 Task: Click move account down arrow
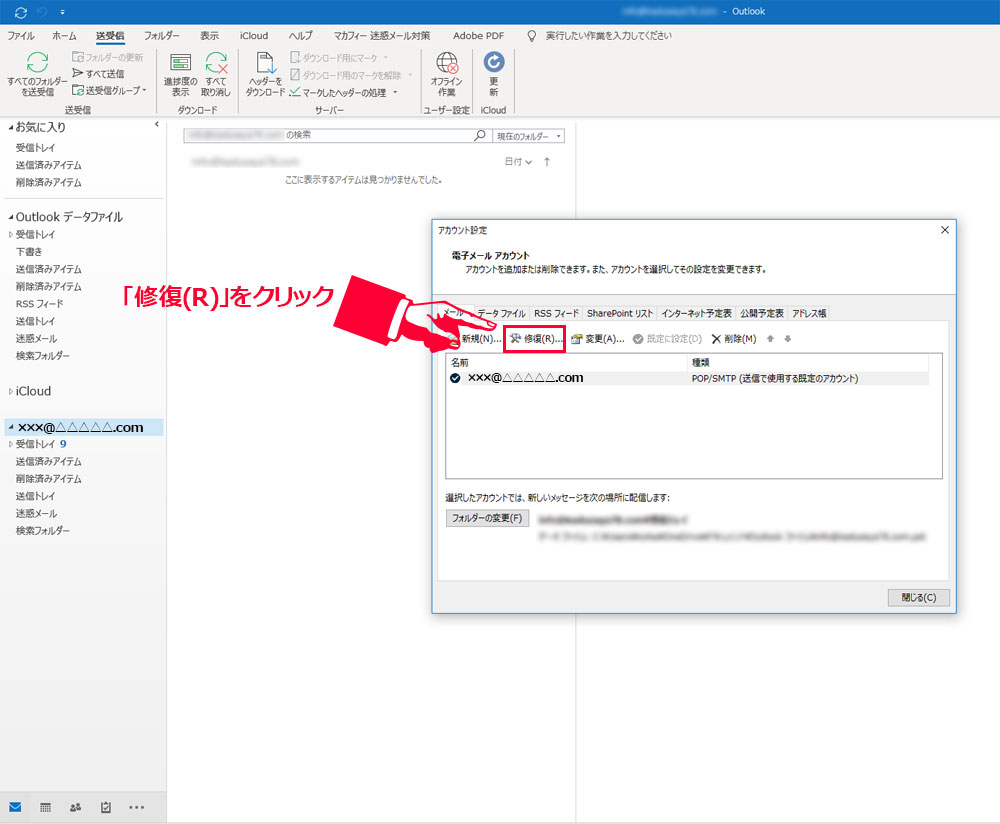pyautogui.click(x=788, y=339)
